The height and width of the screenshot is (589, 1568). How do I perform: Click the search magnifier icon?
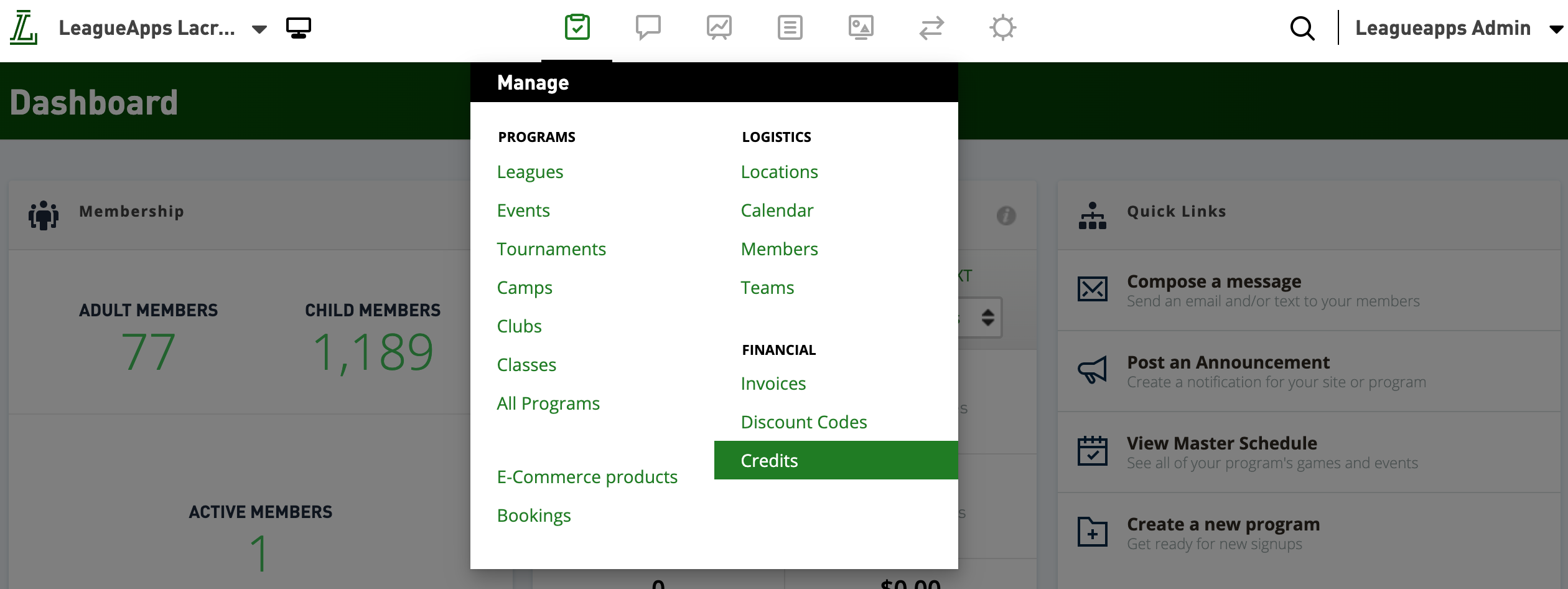[1302, 28]
